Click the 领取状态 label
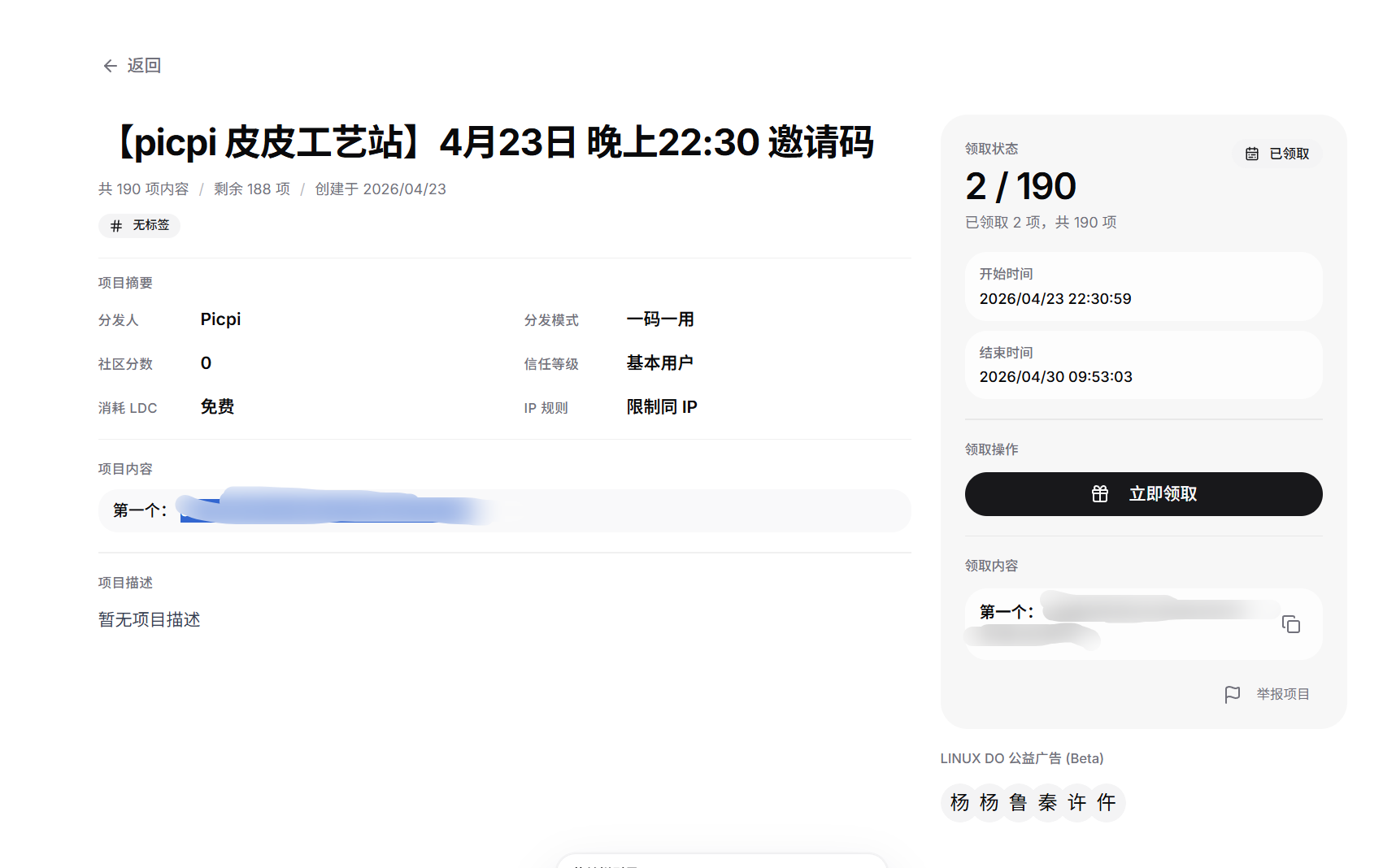 pyautogui.click(x=992, y=149)
